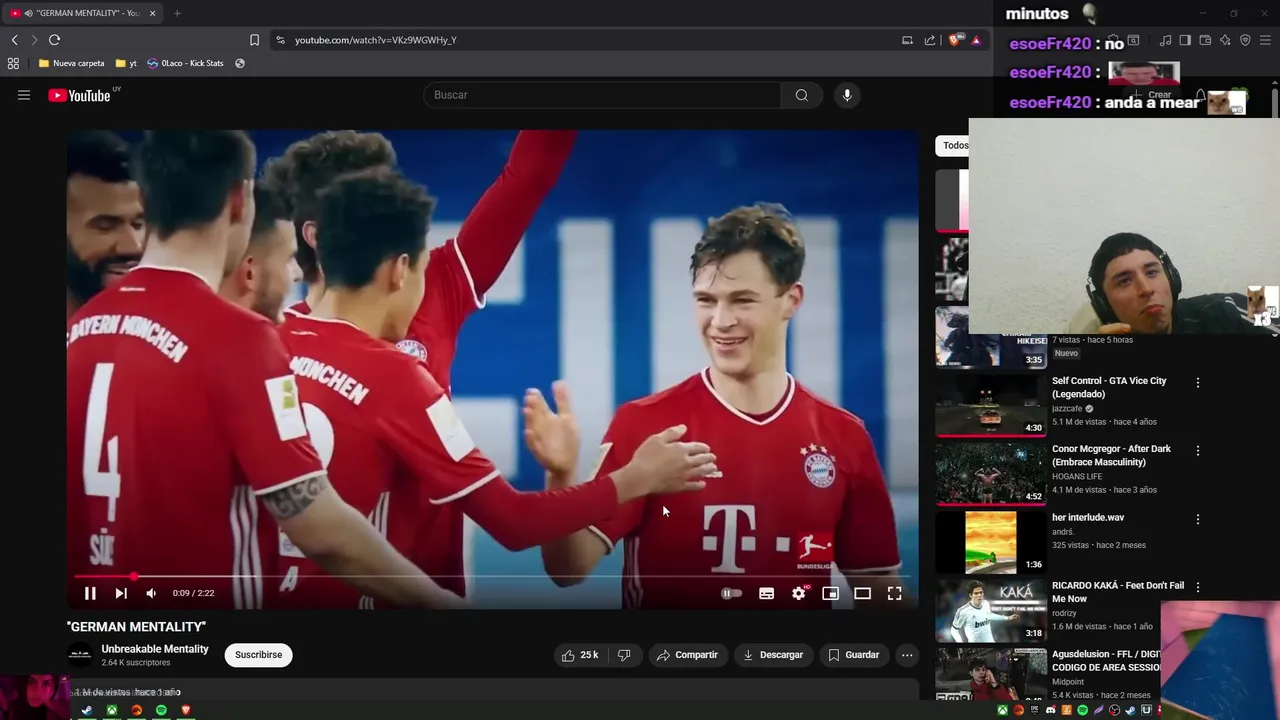1280x720 pixels.
Task: Open options menu for RICARDO KAKÁ video
Action: pos(1197,587)
